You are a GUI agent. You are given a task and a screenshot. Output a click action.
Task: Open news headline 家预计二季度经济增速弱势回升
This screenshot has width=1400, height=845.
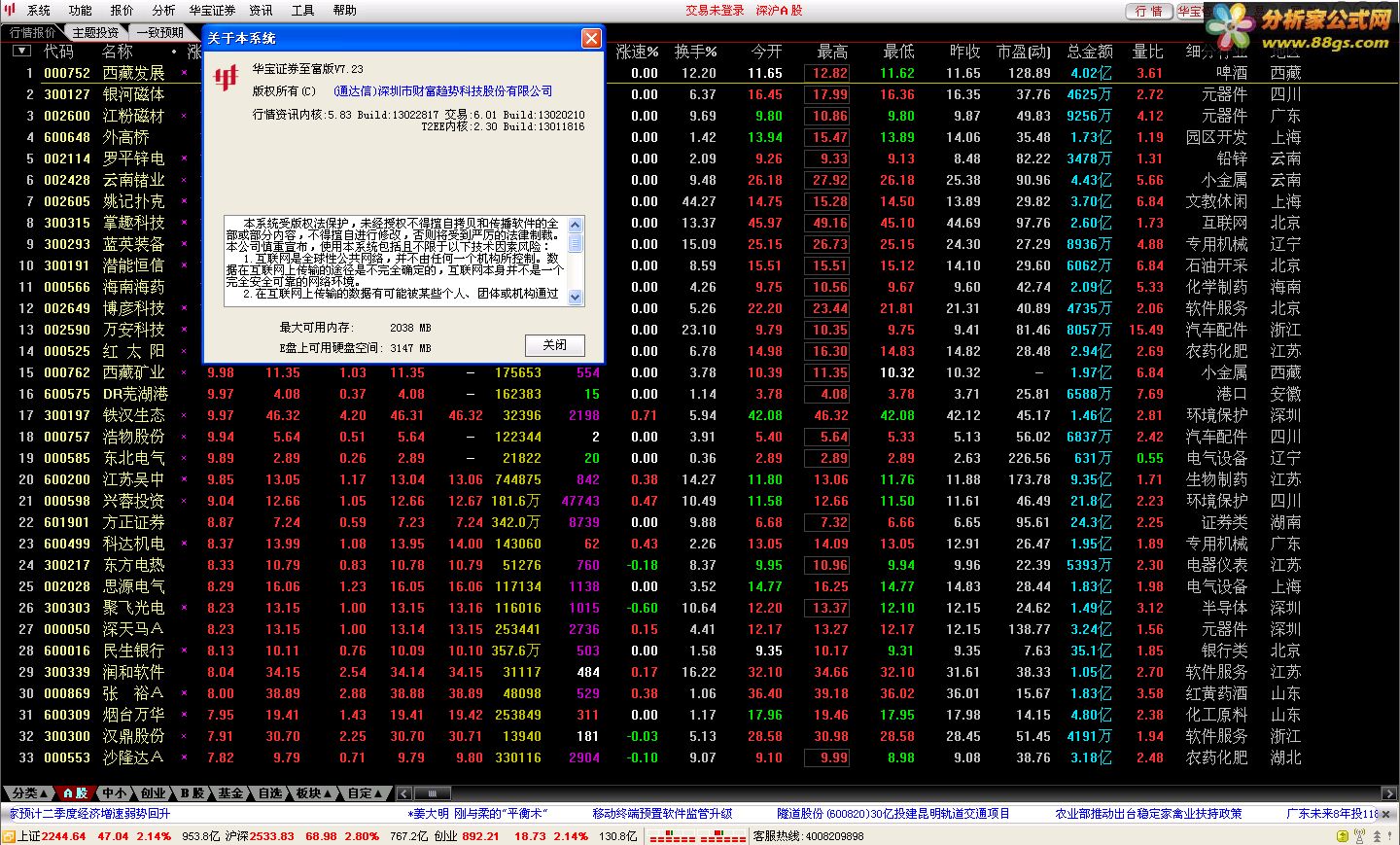click(x=89, y=813)
